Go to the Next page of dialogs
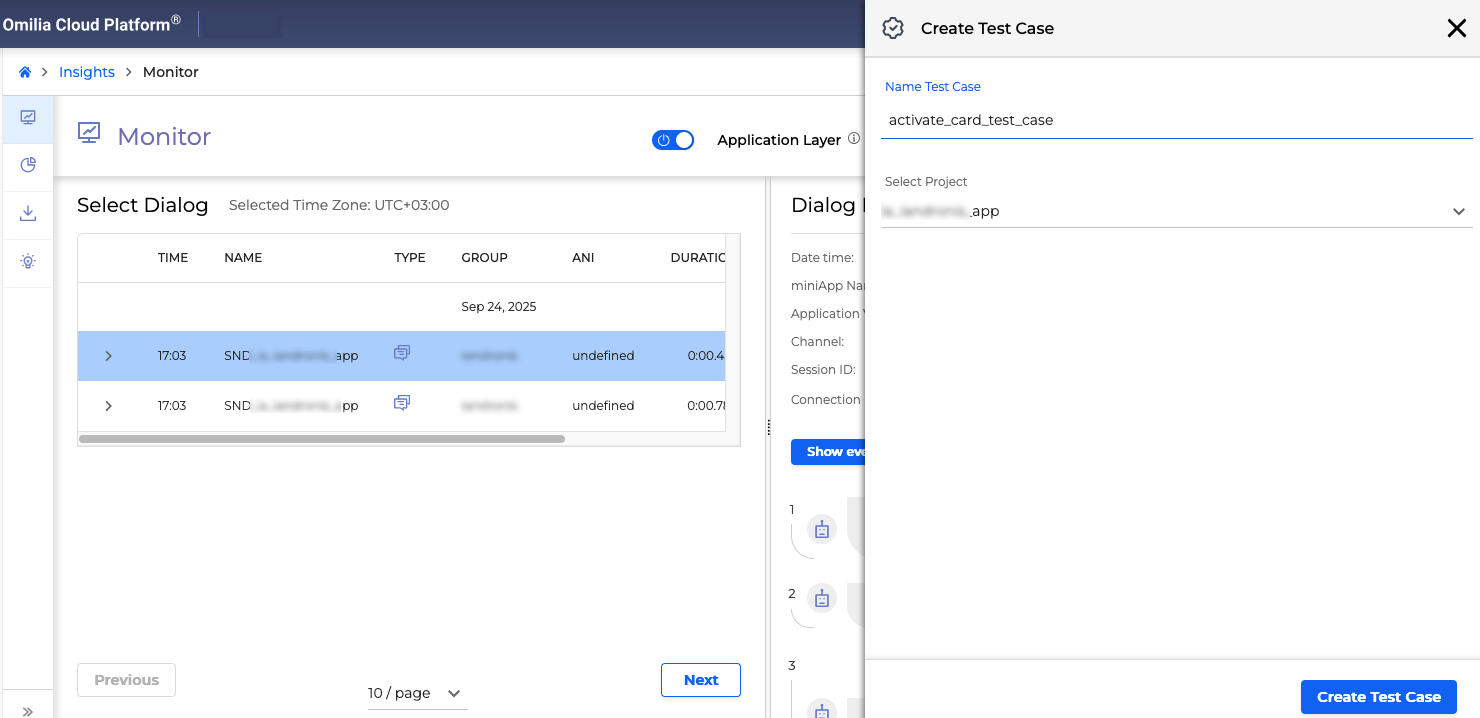The image size is (1480, 718). [x=700, y=679]
